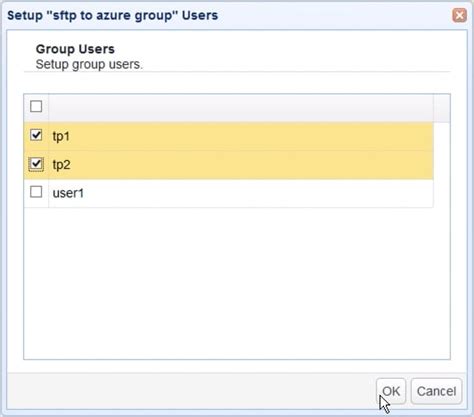
Task: Uncheck the tp1 user checkbox
Action: click(36, 135)
